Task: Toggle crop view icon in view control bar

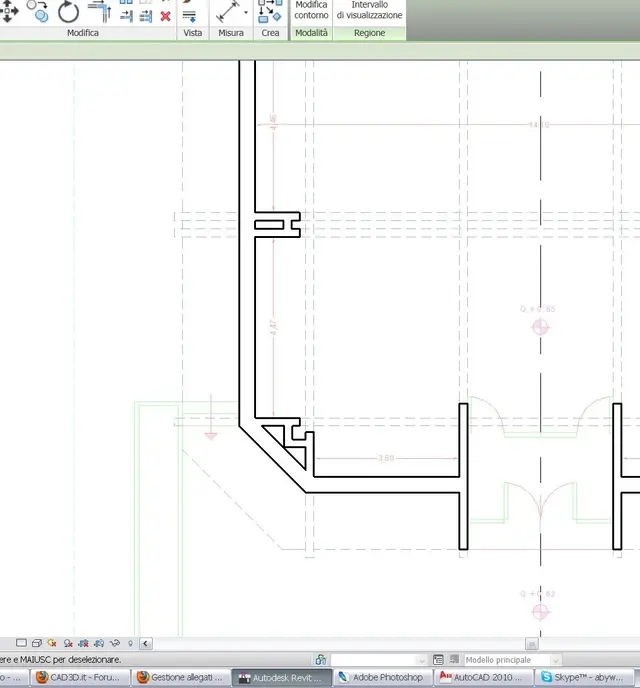Action: pos(83,643)
